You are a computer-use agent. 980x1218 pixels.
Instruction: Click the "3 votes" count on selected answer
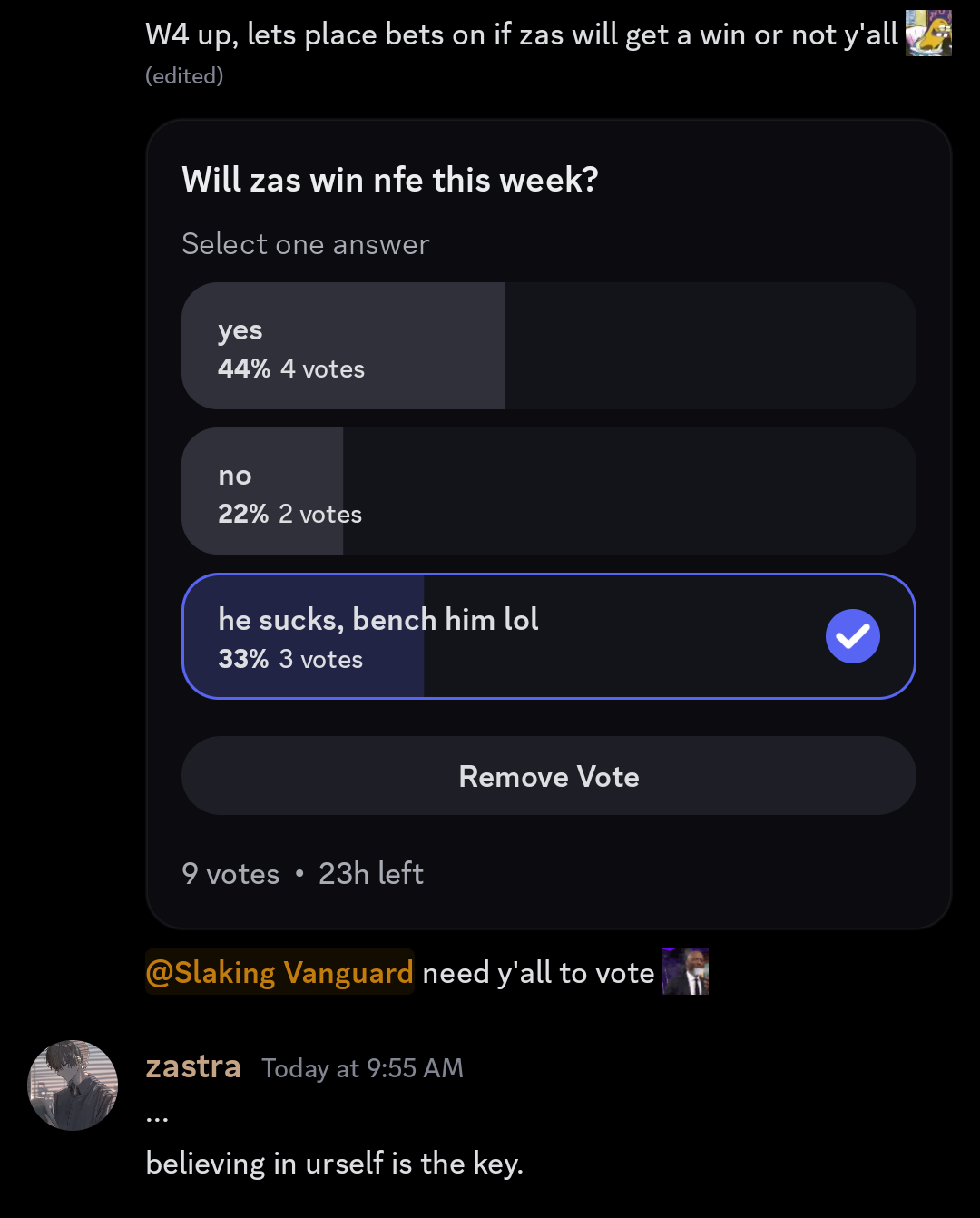[x=320, y=659]
